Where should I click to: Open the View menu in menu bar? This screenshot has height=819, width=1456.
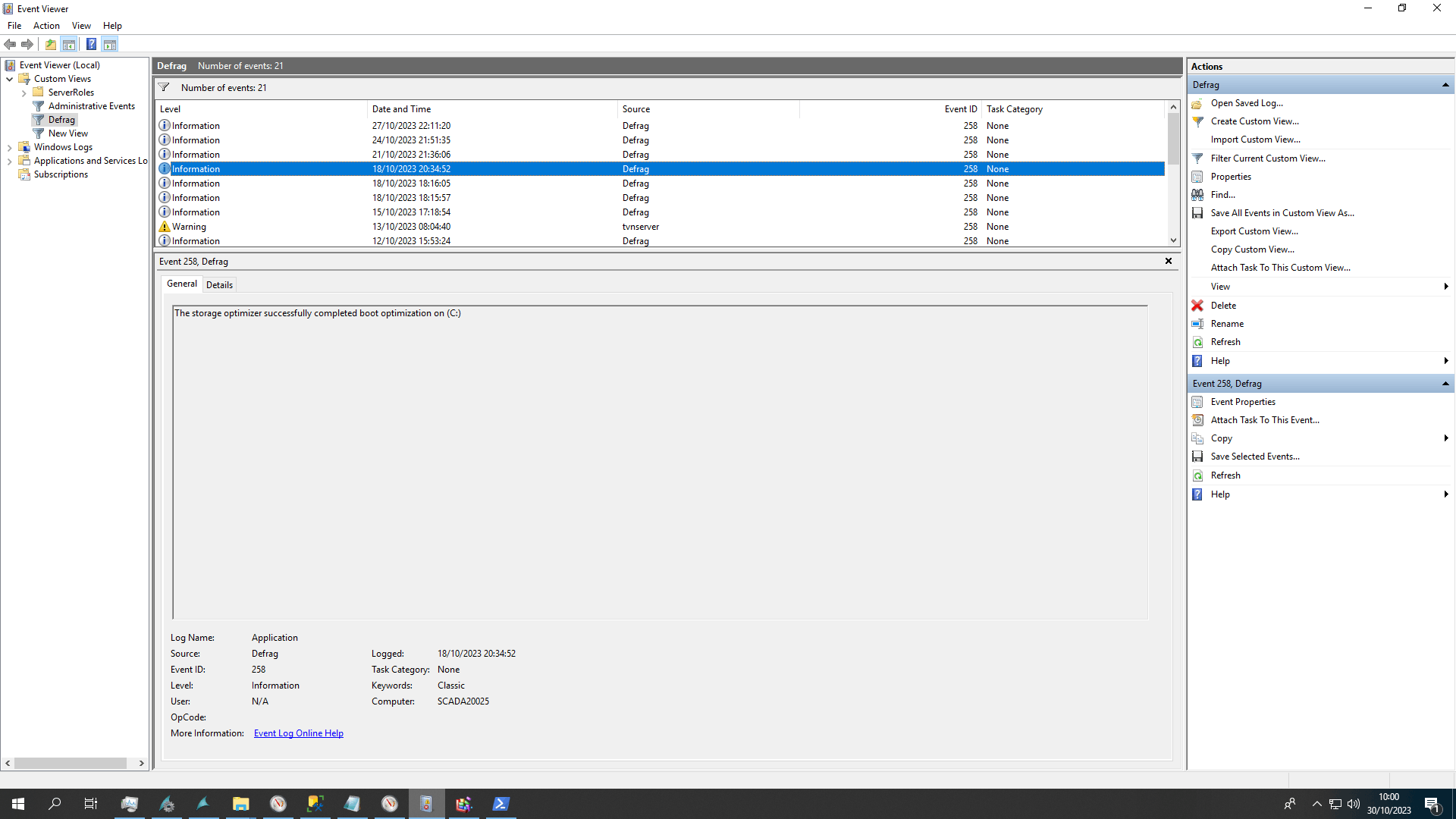[x=81, y=26]
